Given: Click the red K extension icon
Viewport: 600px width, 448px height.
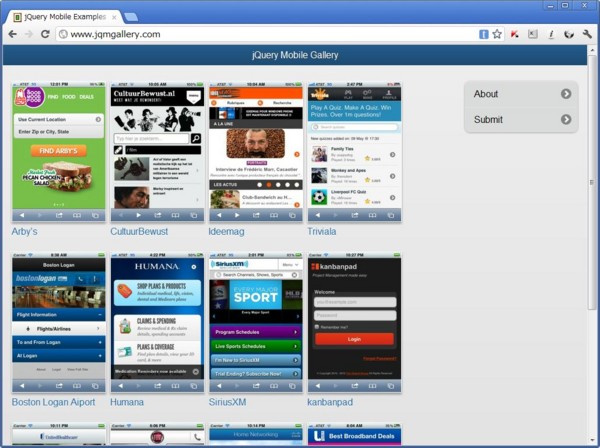Looking at the screenshot, I should [515, 34].
